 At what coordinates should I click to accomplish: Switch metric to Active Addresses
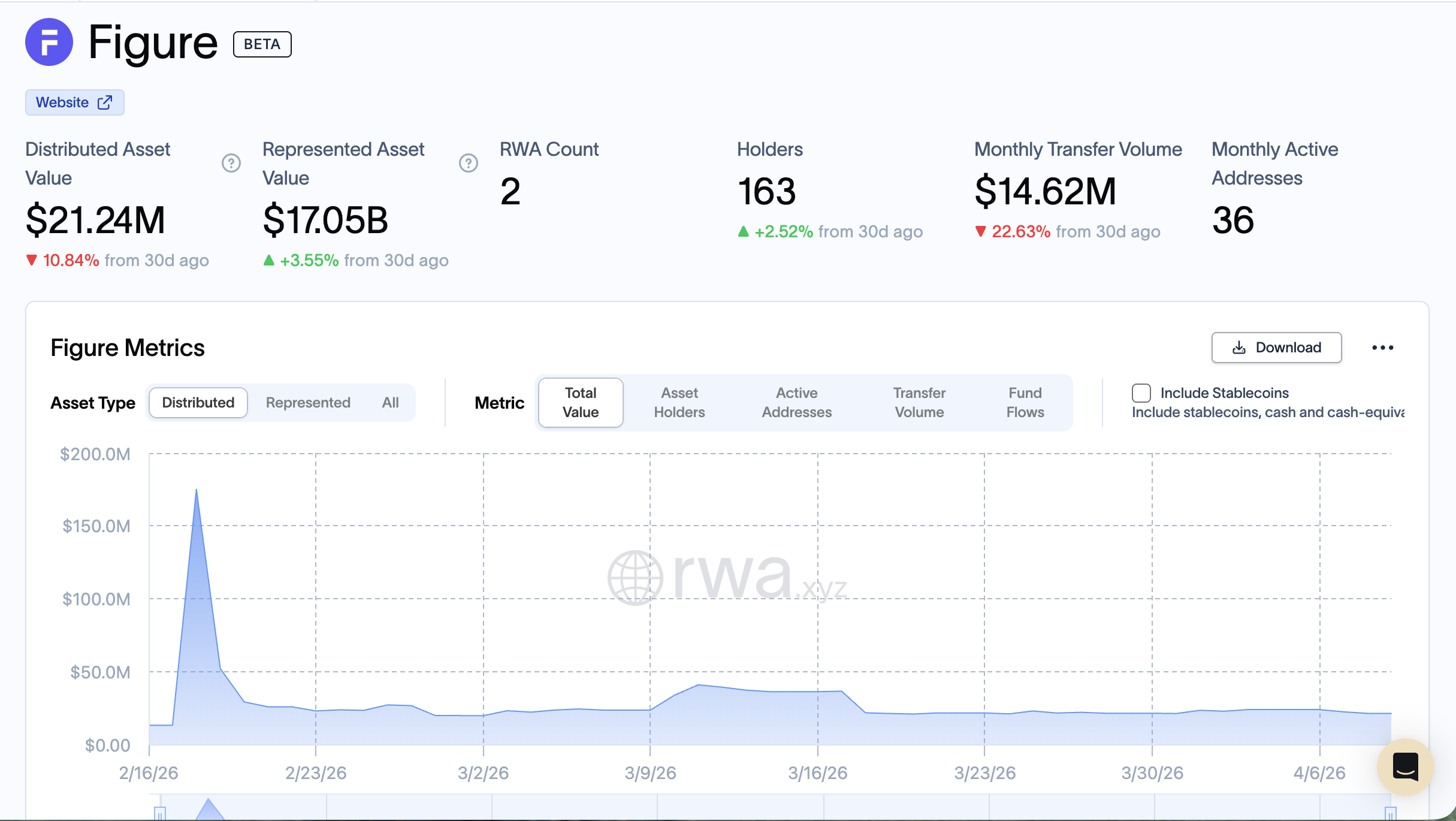pyautogui.click(x=797, y=403)
